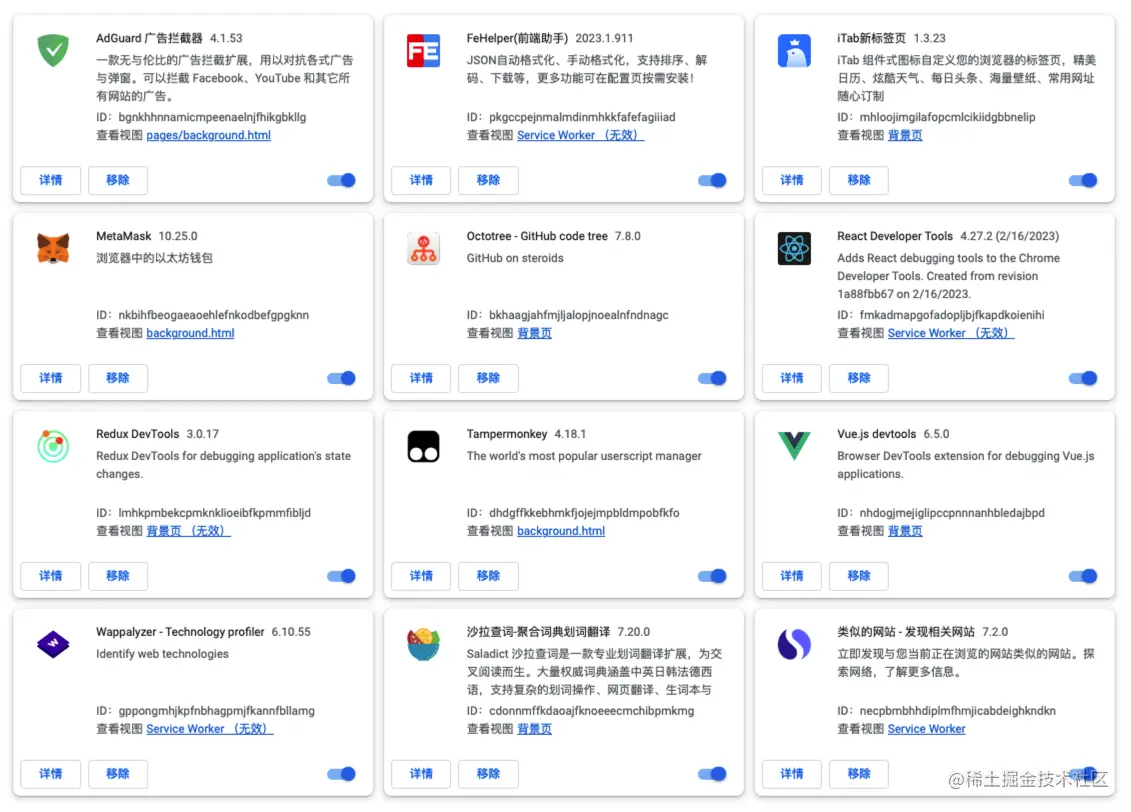
Task: Show Redux DevTools 详情 details
Action: 50,575
